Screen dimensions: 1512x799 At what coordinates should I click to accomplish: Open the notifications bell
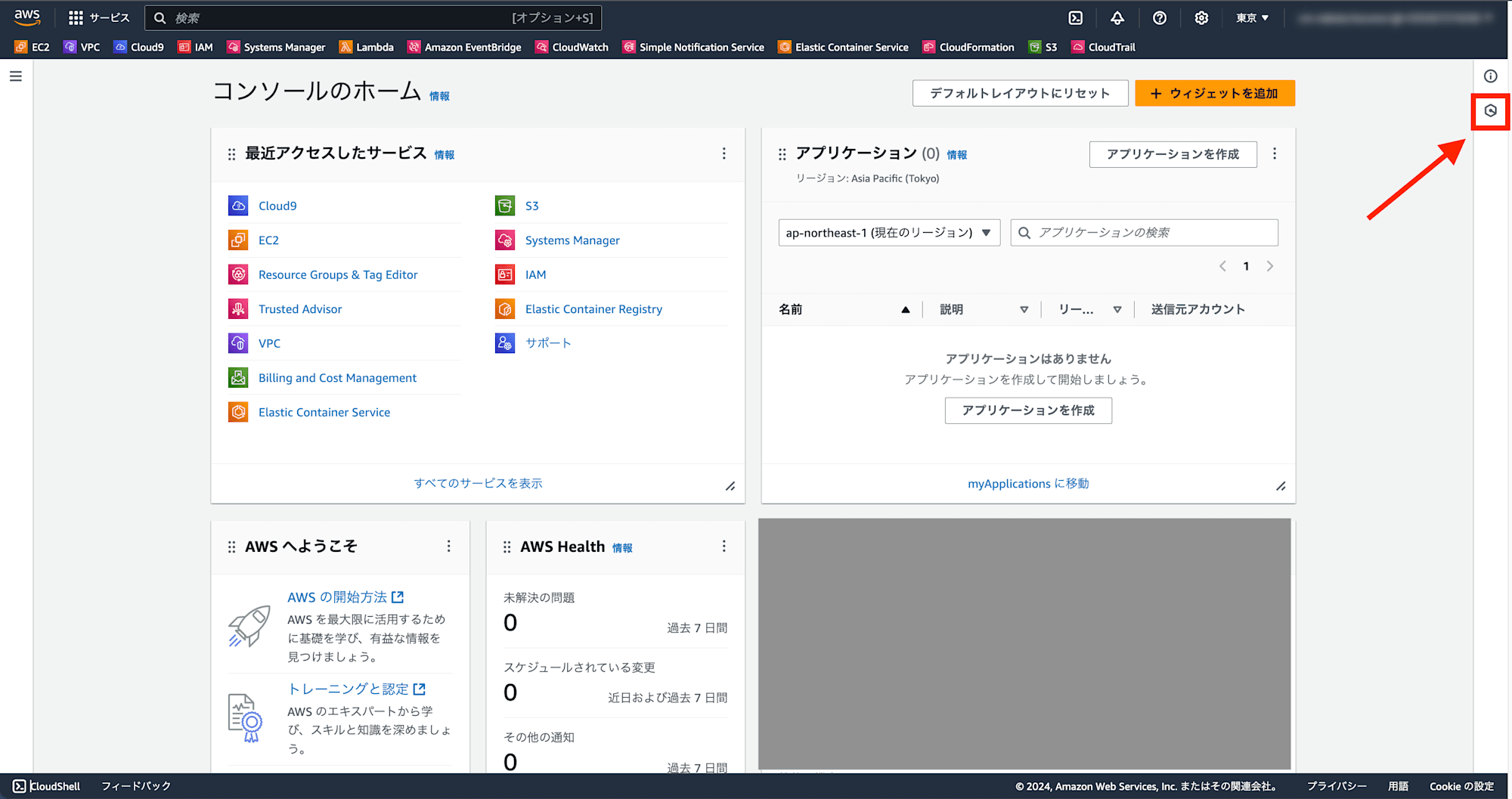click(1117, 17)
